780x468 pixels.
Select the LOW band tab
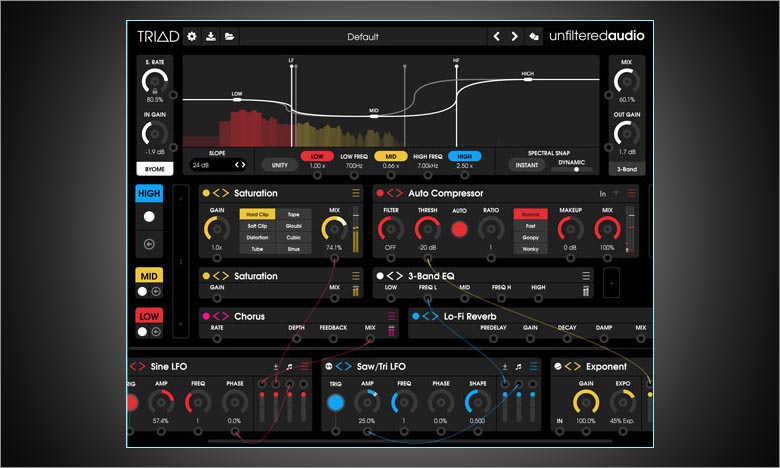[149, 316]
